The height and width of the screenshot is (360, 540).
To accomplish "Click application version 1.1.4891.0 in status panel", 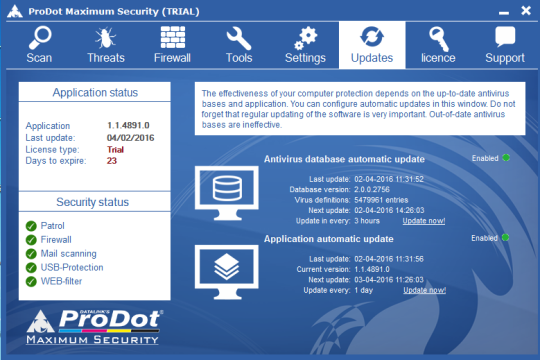I will (128, 125).
